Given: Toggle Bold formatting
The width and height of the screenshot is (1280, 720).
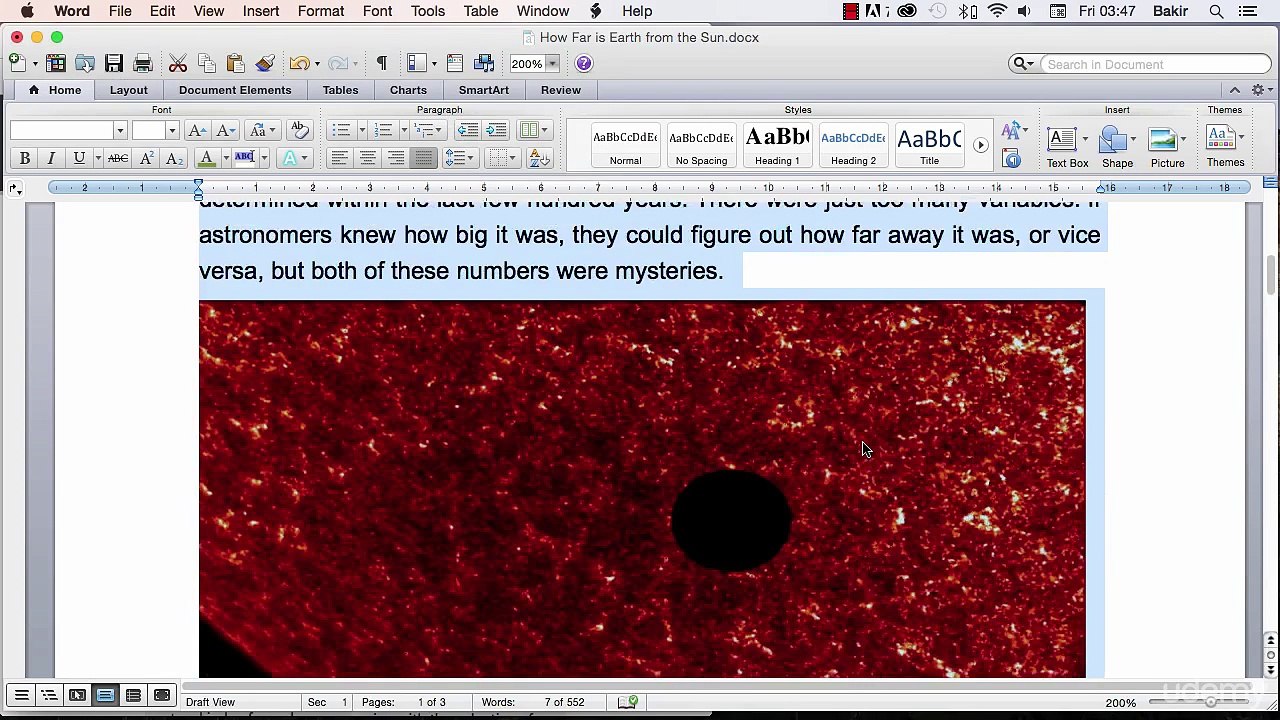Looking at the screenshot, I should tap(24, 158).
